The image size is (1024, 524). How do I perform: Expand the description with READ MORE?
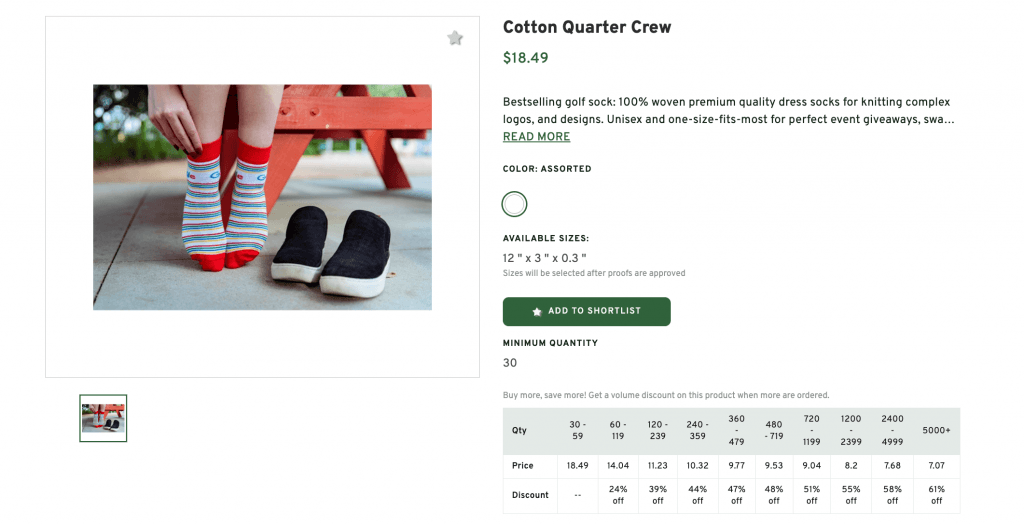click(536, 137)
